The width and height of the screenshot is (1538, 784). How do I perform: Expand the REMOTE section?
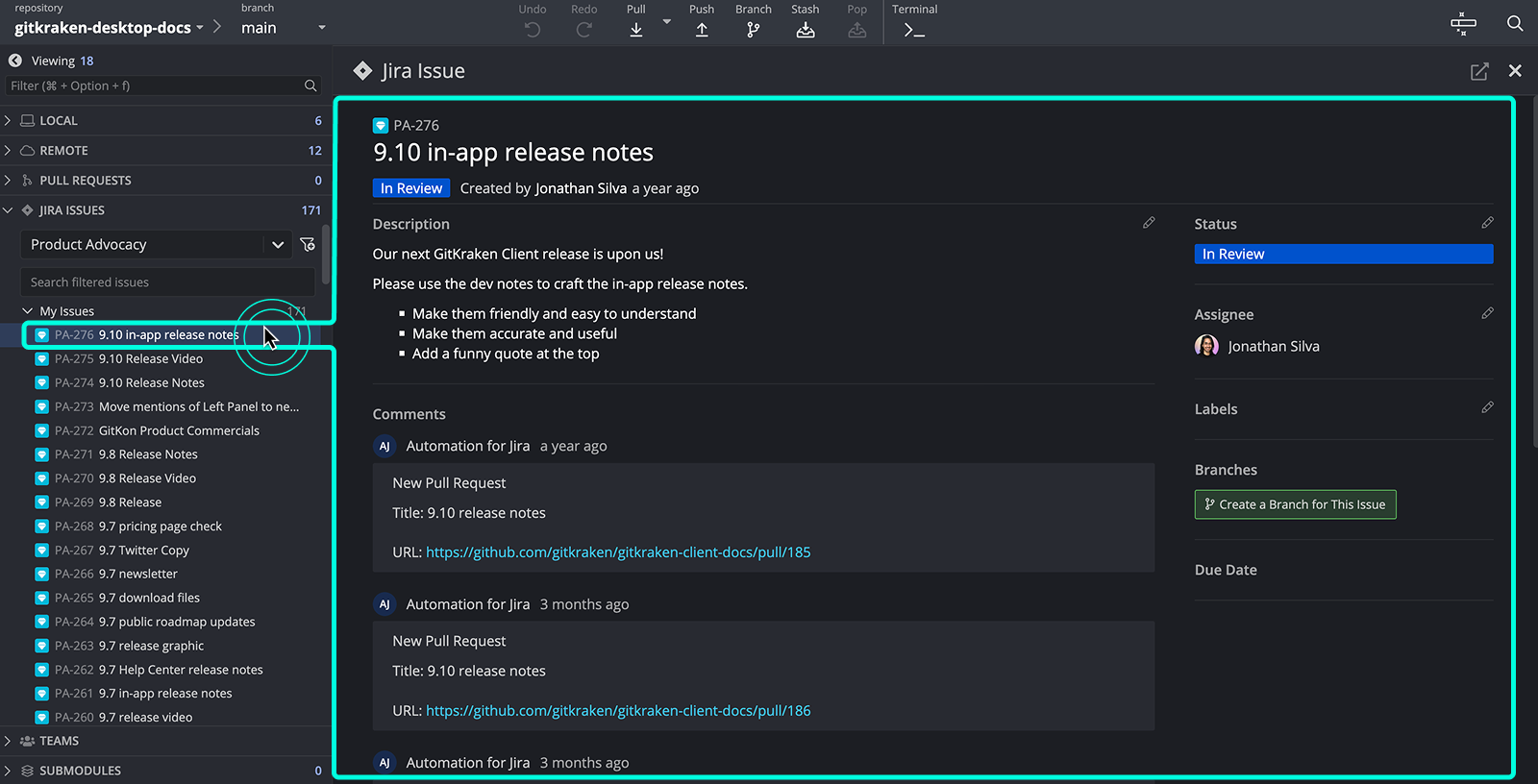click(x=8, y=150)
